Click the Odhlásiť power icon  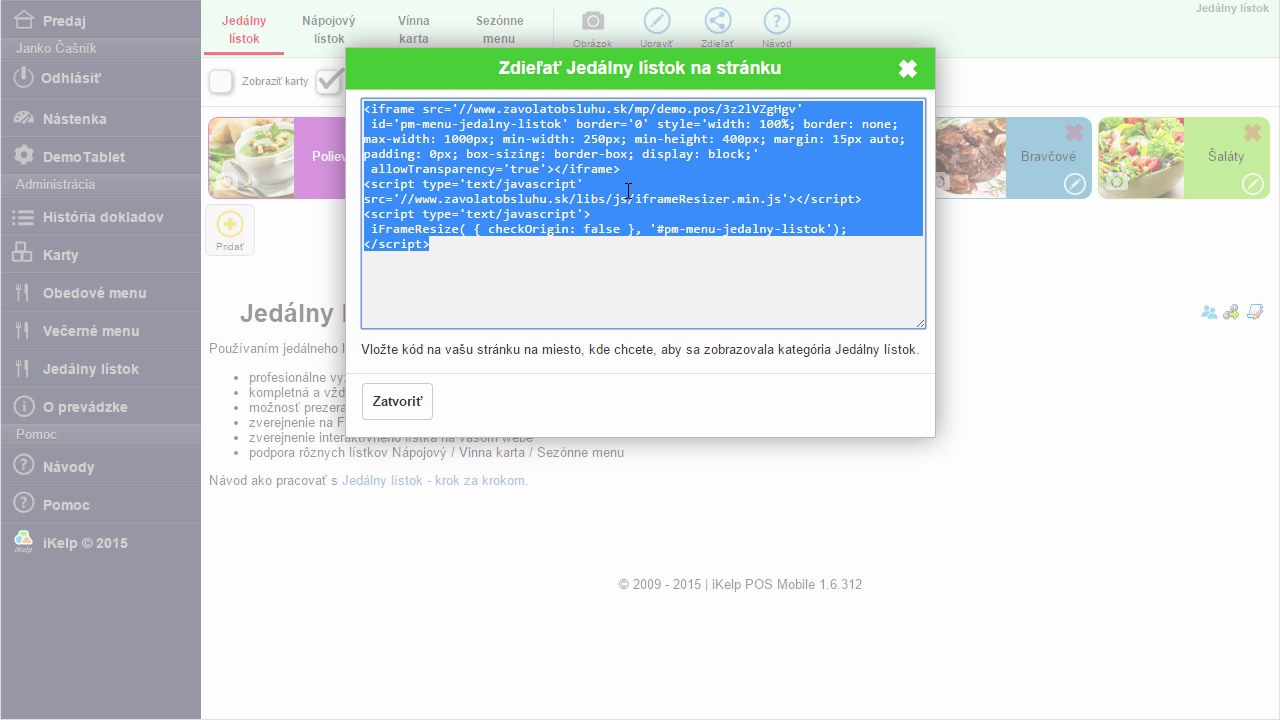point(24,77)
